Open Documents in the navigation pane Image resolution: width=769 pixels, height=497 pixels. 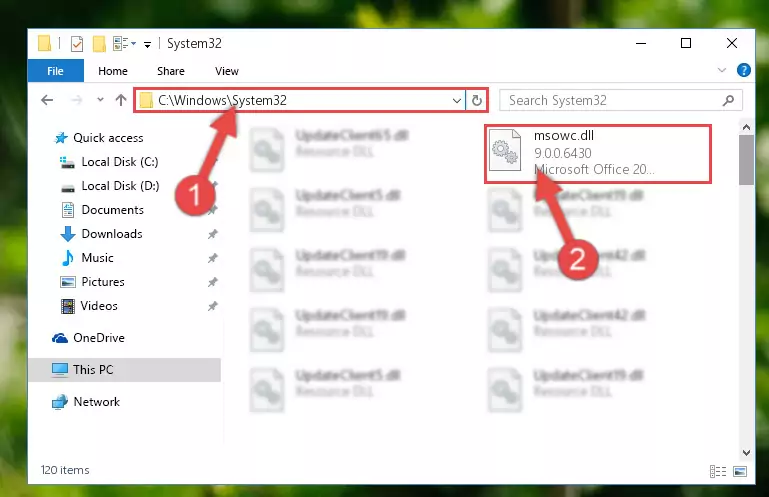point(112,210)
